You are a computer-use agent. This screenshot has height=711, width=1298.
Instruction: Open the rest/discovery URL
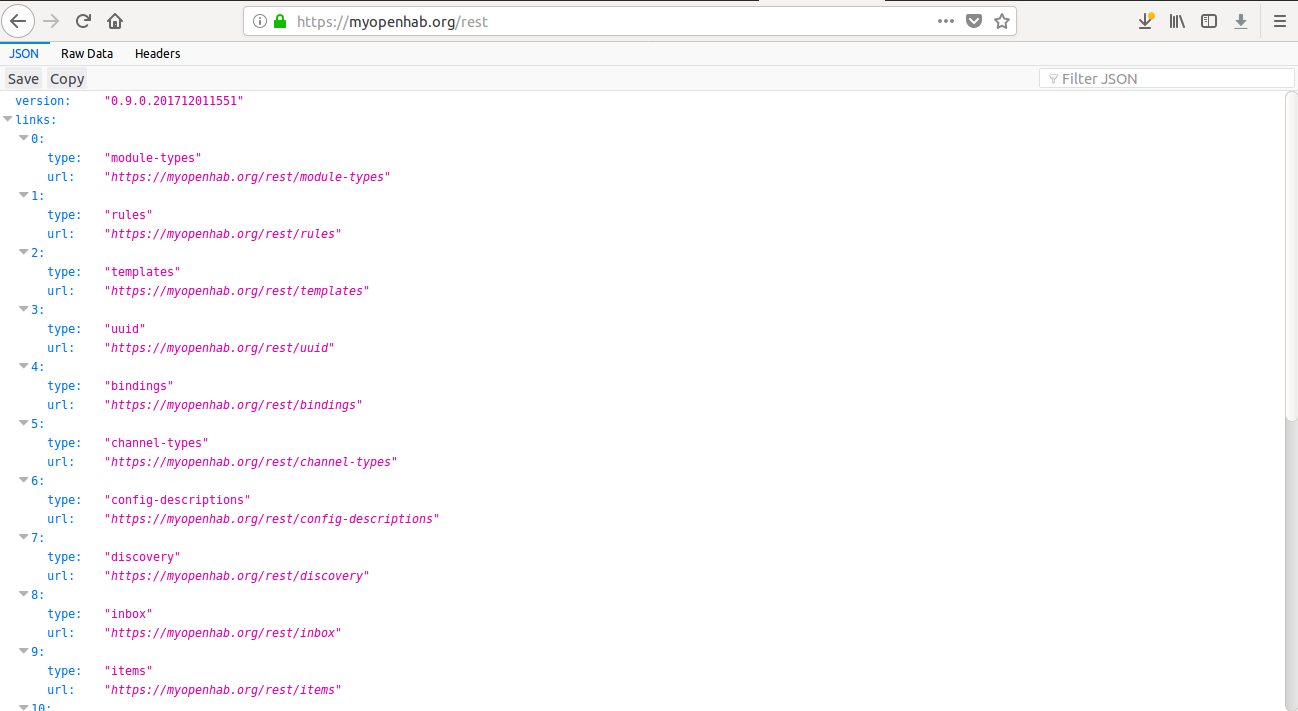[237, 576]
